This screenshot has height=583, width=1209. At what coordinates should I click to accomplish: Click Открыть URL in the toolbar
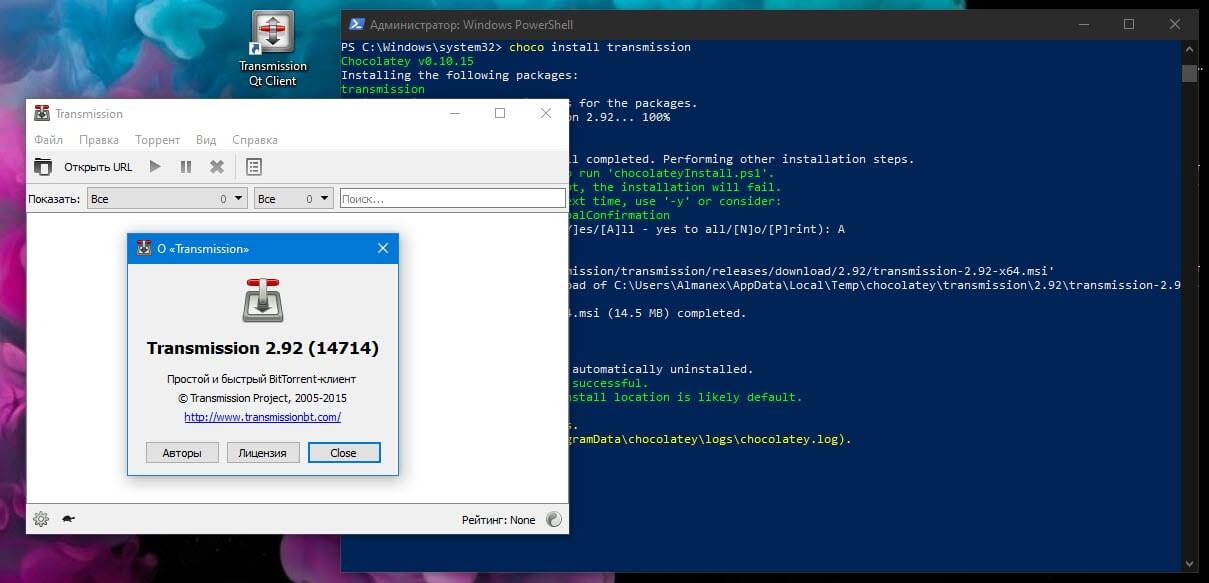(98, 167)
